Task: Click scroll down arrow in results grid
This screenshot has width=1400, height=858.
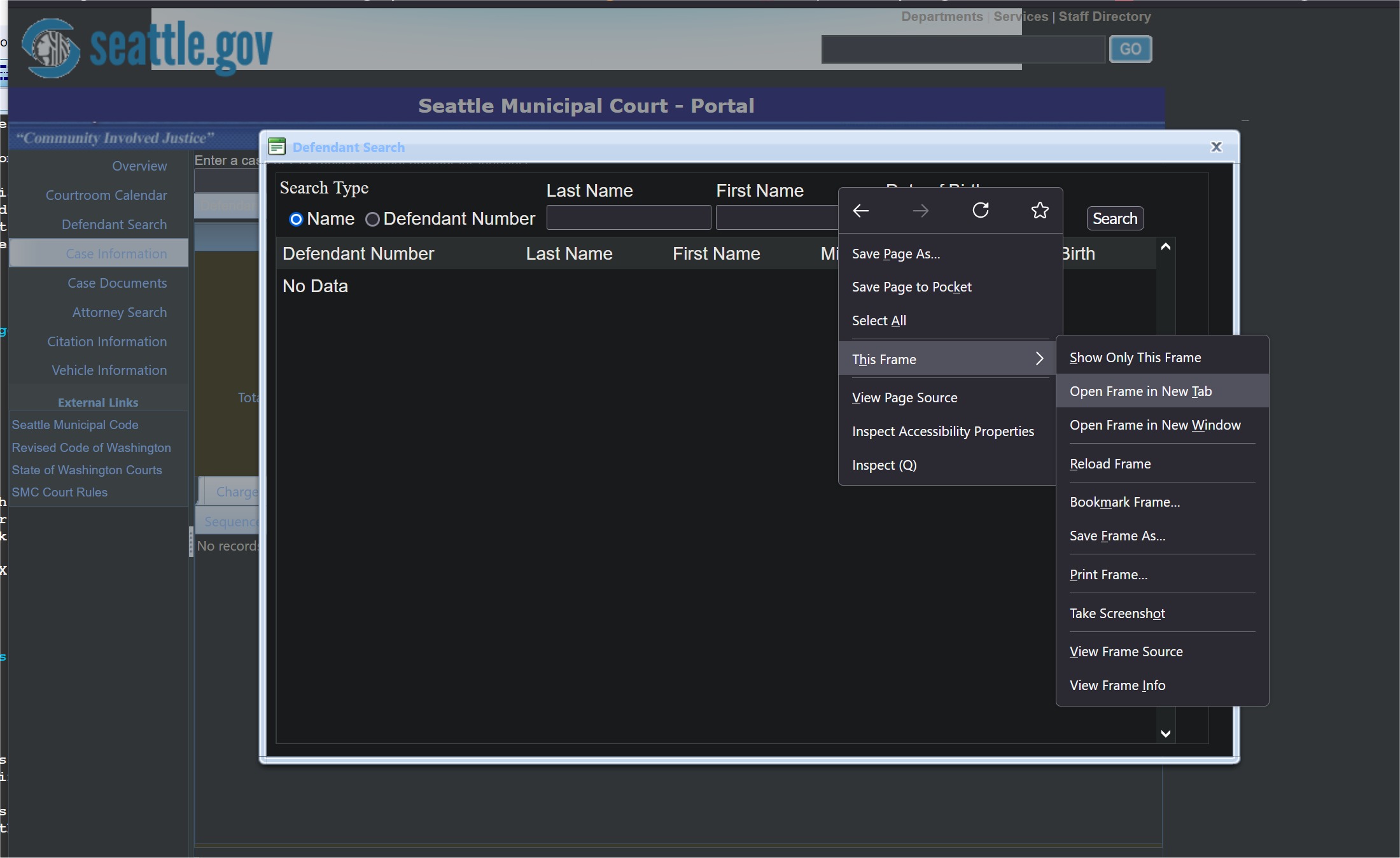Action: pyautogui.click(x=1165, y=733)
